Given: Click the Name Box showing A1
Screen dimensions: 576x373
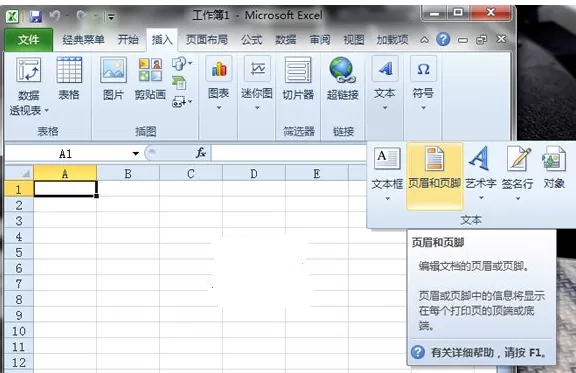Looking at the screenshot, I should pyautogui.click(x=66, y=154).
